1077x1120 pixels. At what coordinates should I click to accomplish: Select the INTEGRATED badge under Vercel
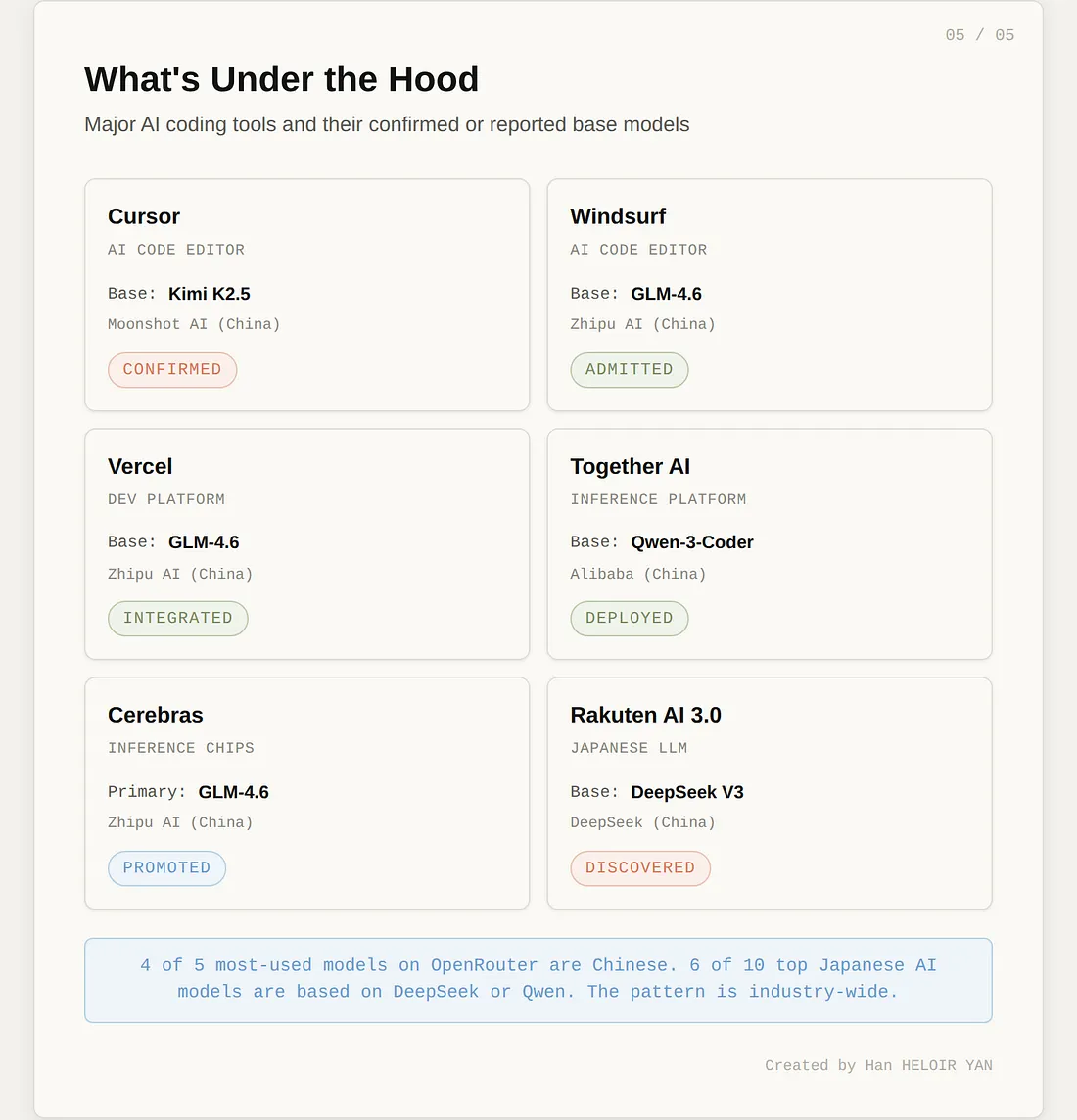[x=177, y=619]
